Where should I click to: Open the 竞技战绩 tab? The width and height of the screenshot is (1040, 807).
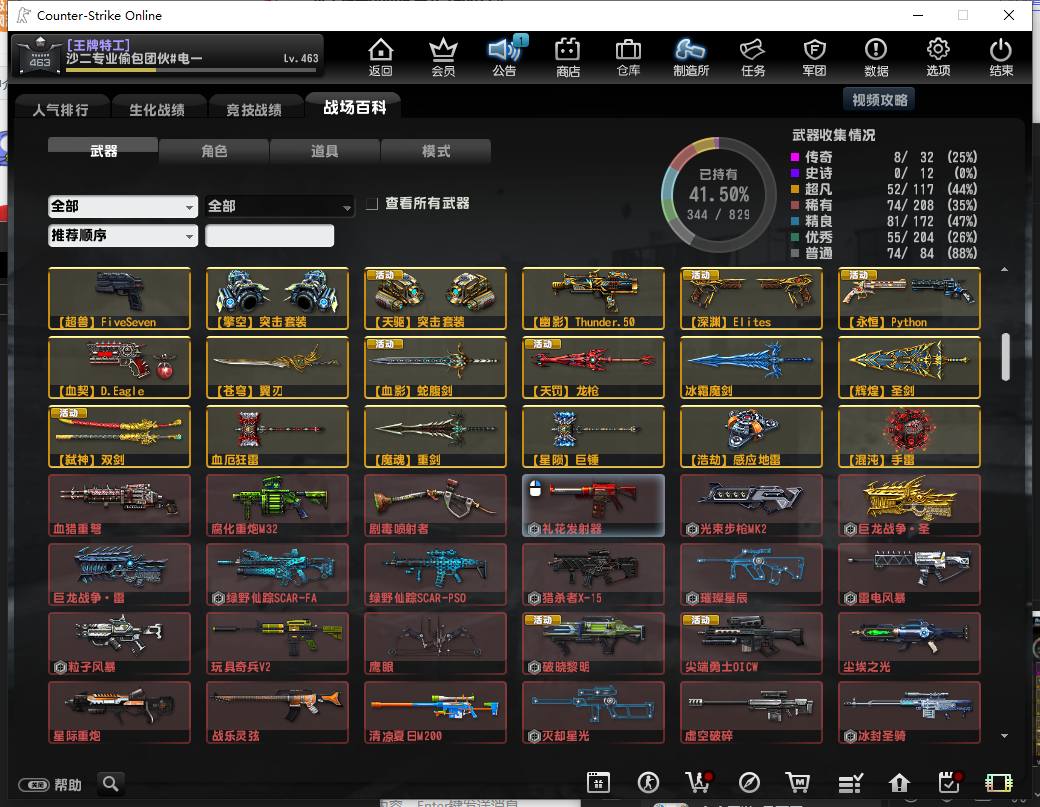click(254, 109)
